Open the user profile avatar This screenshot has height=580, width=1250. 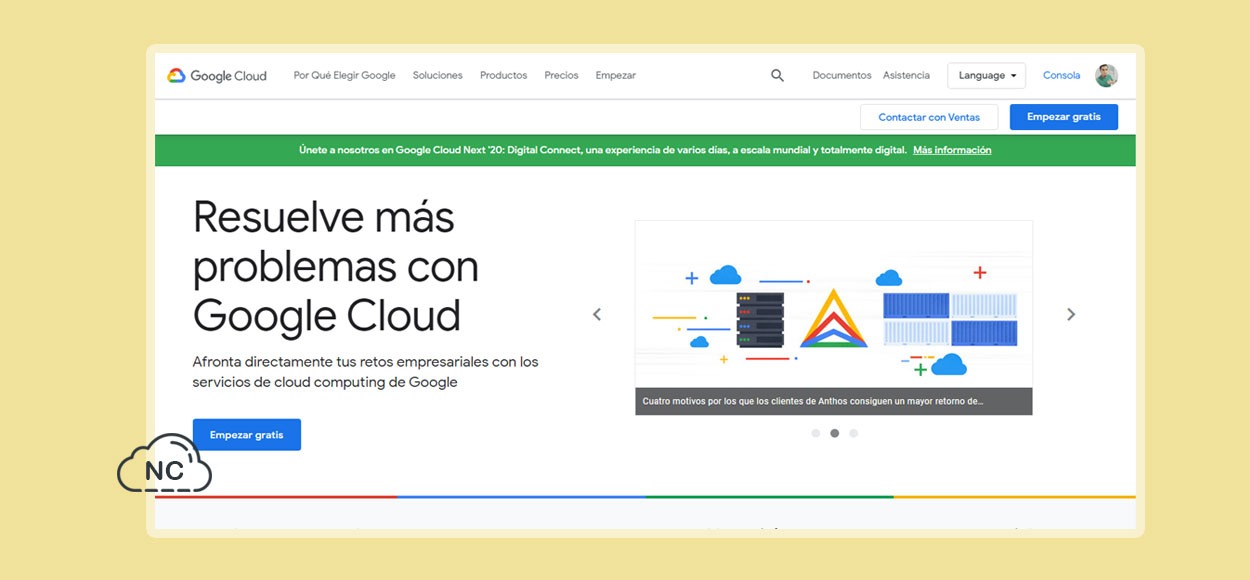click(1106, 76)
